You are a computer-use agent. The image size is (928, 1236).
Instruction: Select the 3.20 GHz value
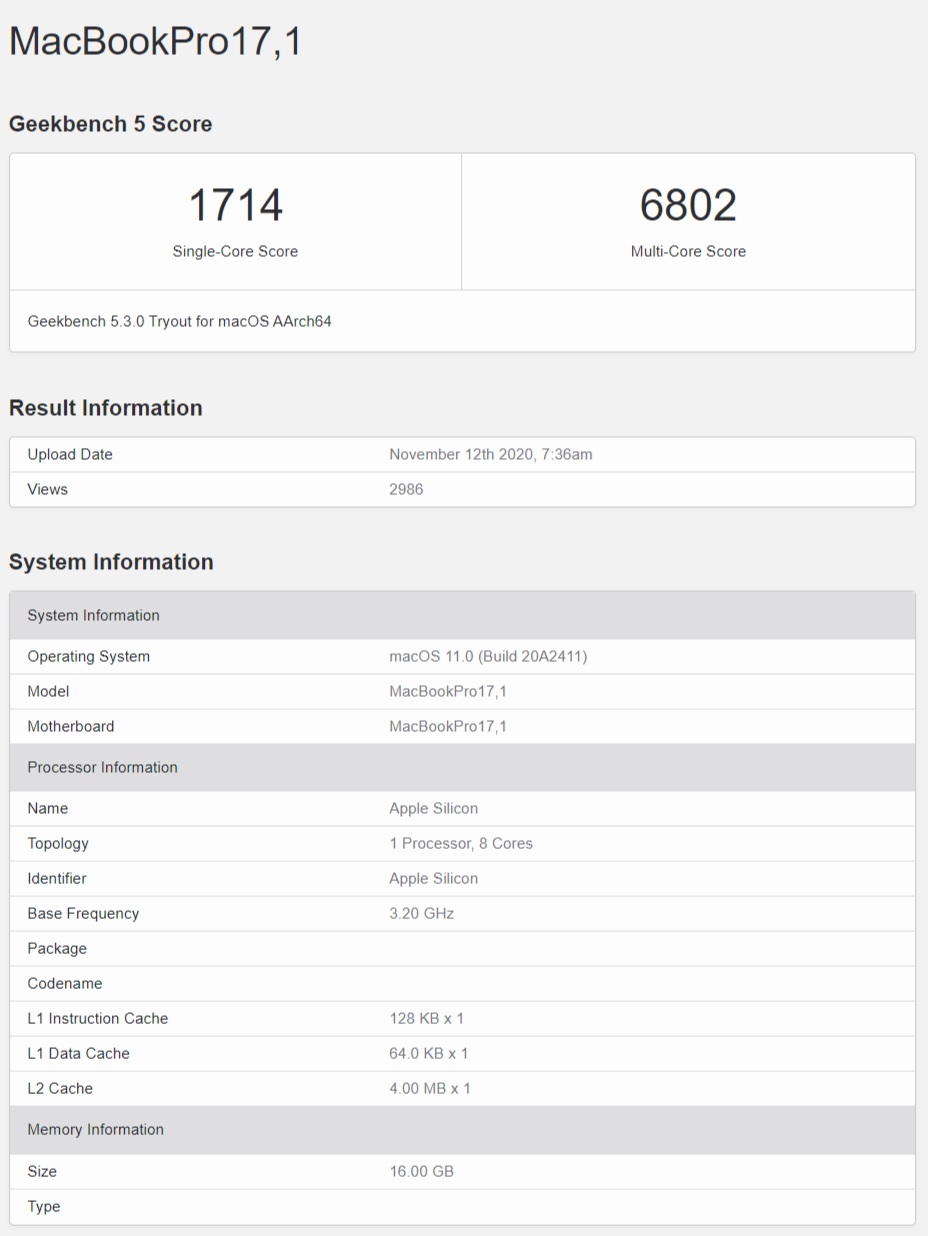tap(422, 913)
